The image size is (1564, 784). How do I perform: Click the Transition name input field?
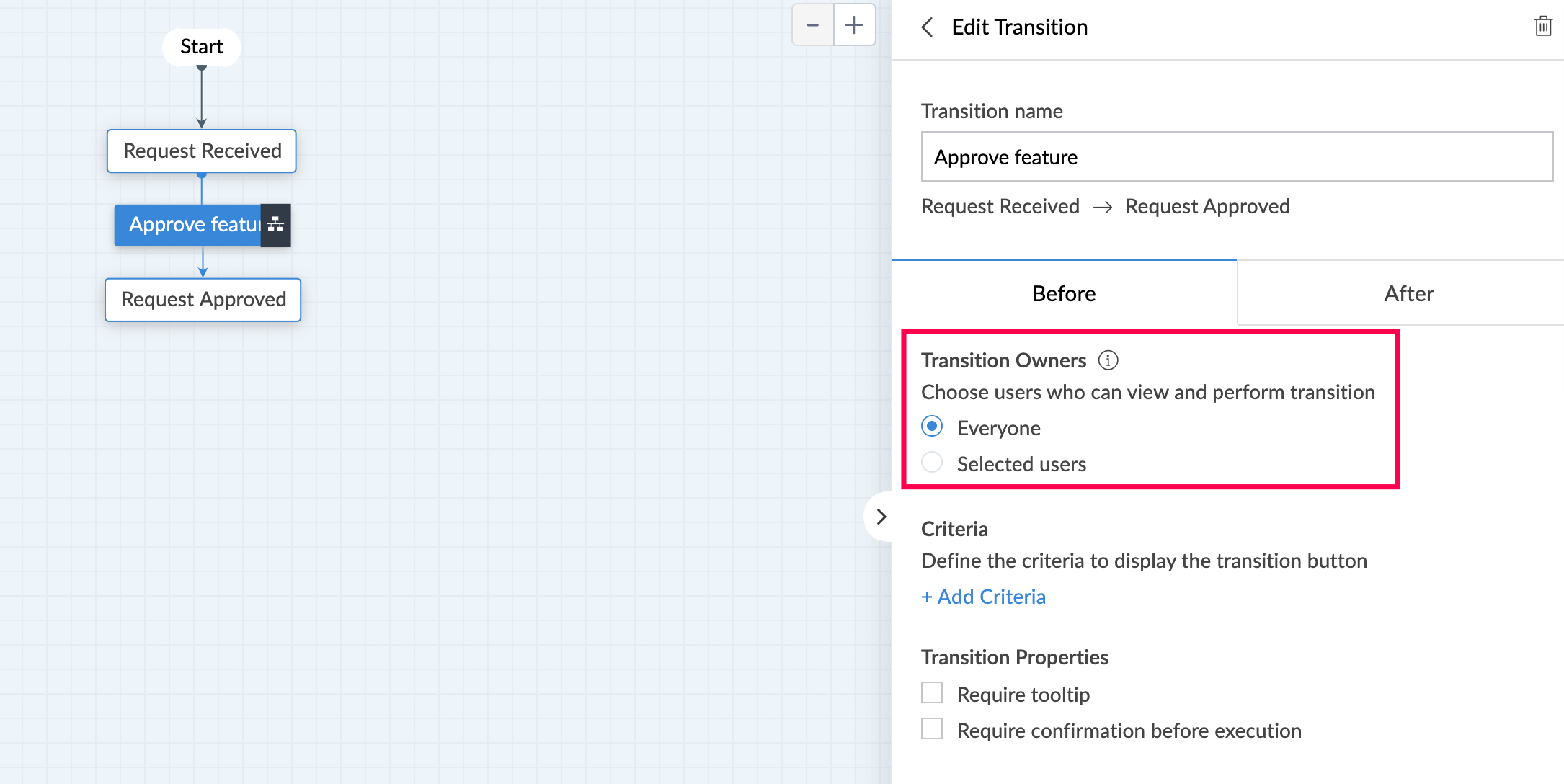click(1237, 156)
